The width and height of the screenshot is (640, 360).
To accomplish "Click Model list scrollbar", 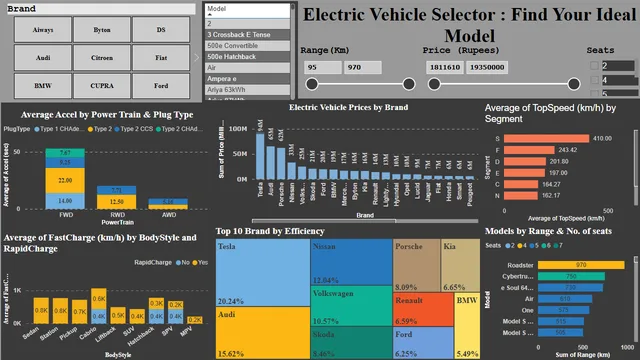I will pos(293,51).
